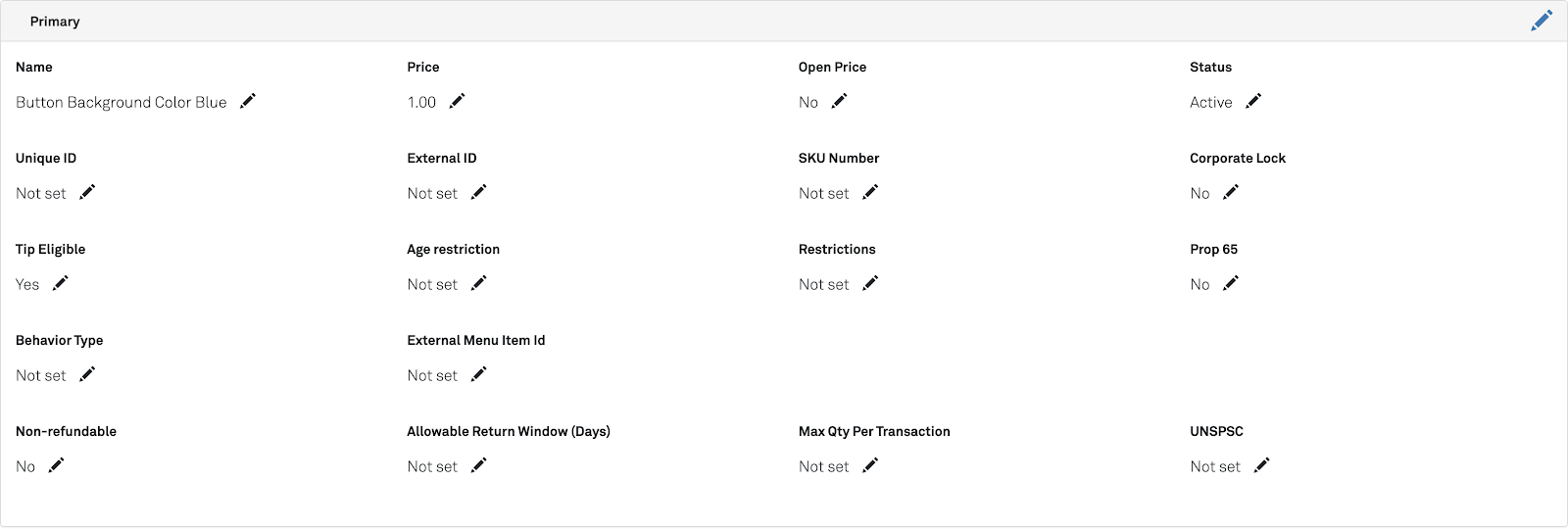The height and width of the screenshot is (529, 1568).
Task: Edit Allowable Return Window (Days) value
Action: pyautogui.click(x=478, y=465)
